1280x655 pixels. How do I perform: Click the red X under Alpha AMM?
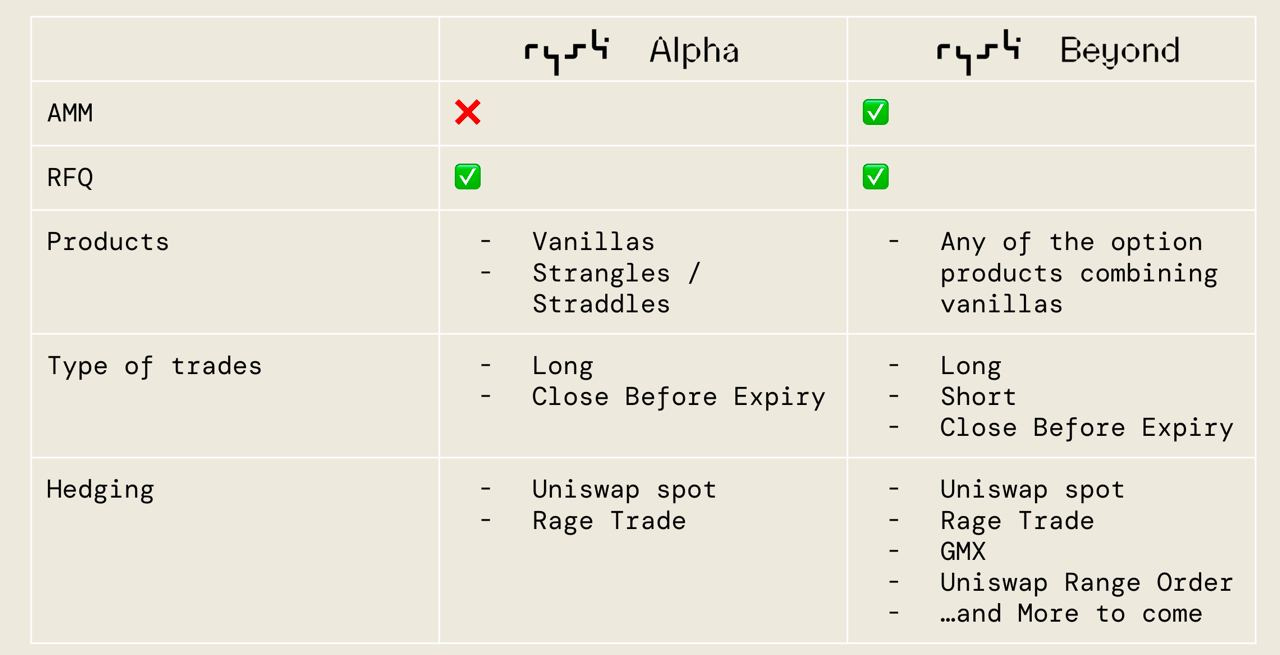coord(467,113)
